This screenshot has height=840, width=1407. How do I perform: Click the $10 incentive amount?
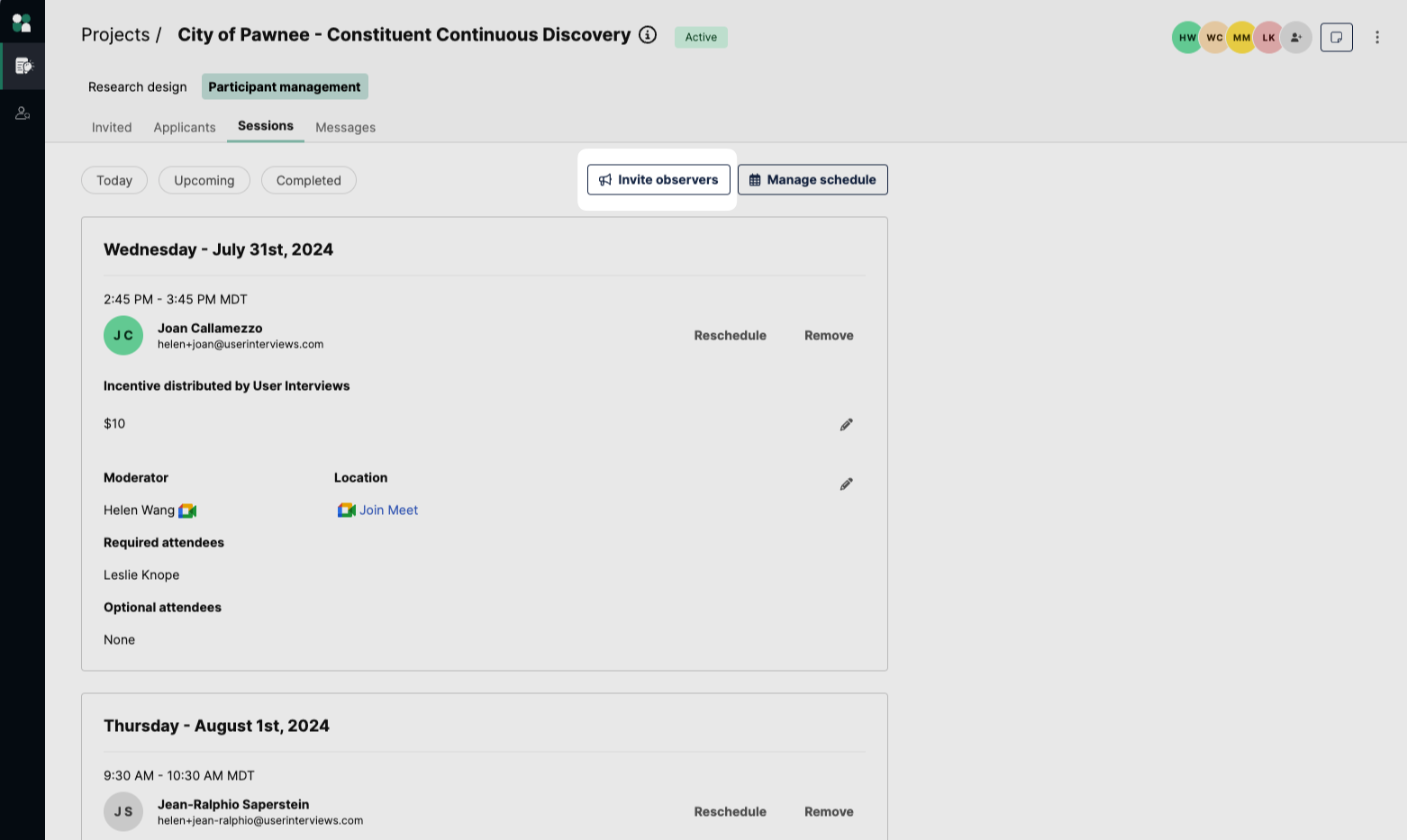(x=114, y=423)
